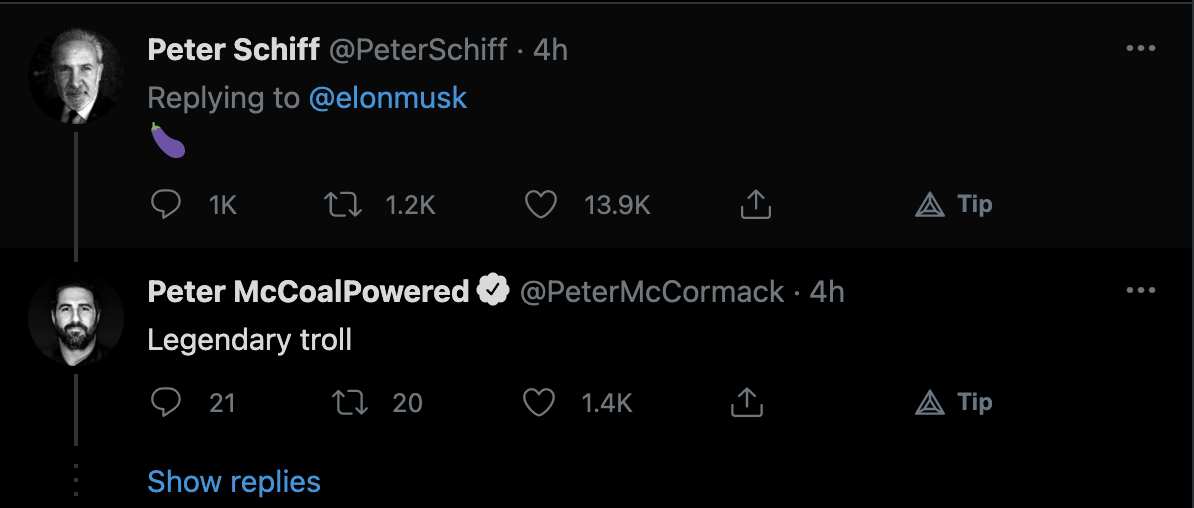Viewport: 1194px width, 508px height.
Task: Open Peter Schiff's profile picture
Action: coord(76,76)
